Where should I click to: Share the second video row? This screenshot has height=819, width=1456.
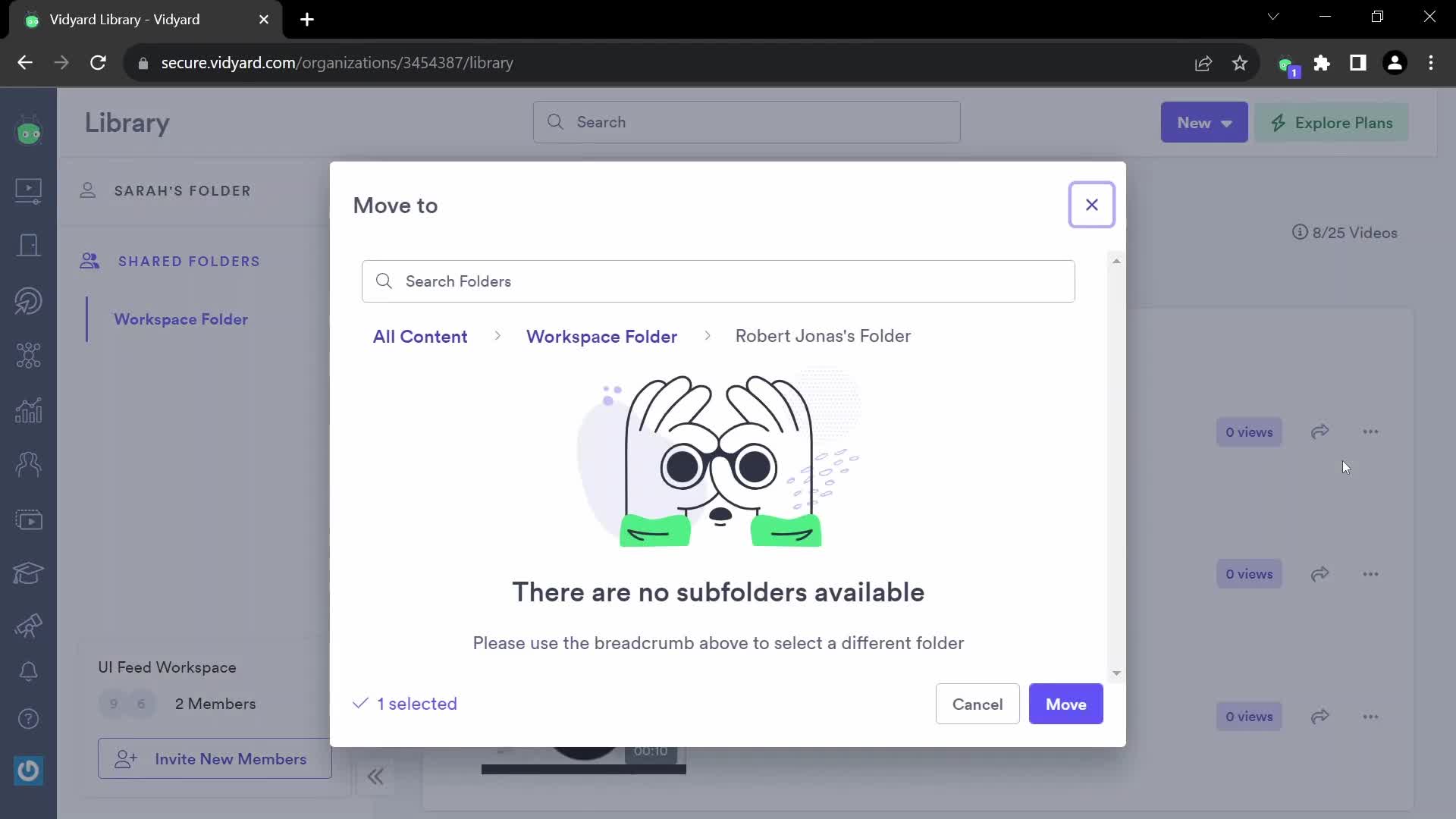coord(1319,574)
